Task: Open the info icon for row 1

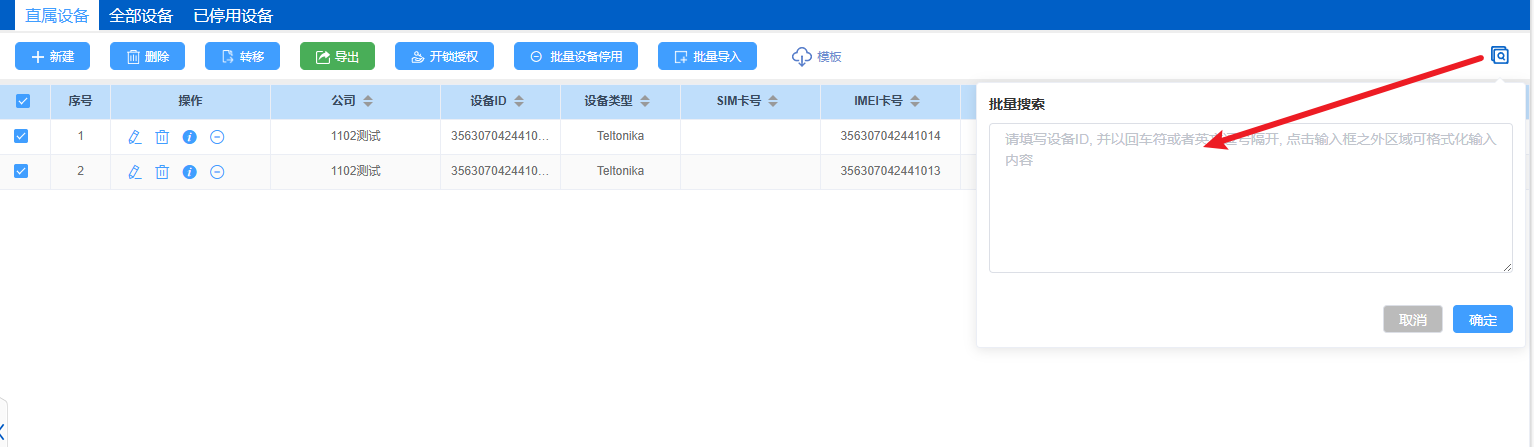Action: click(189, 137)
